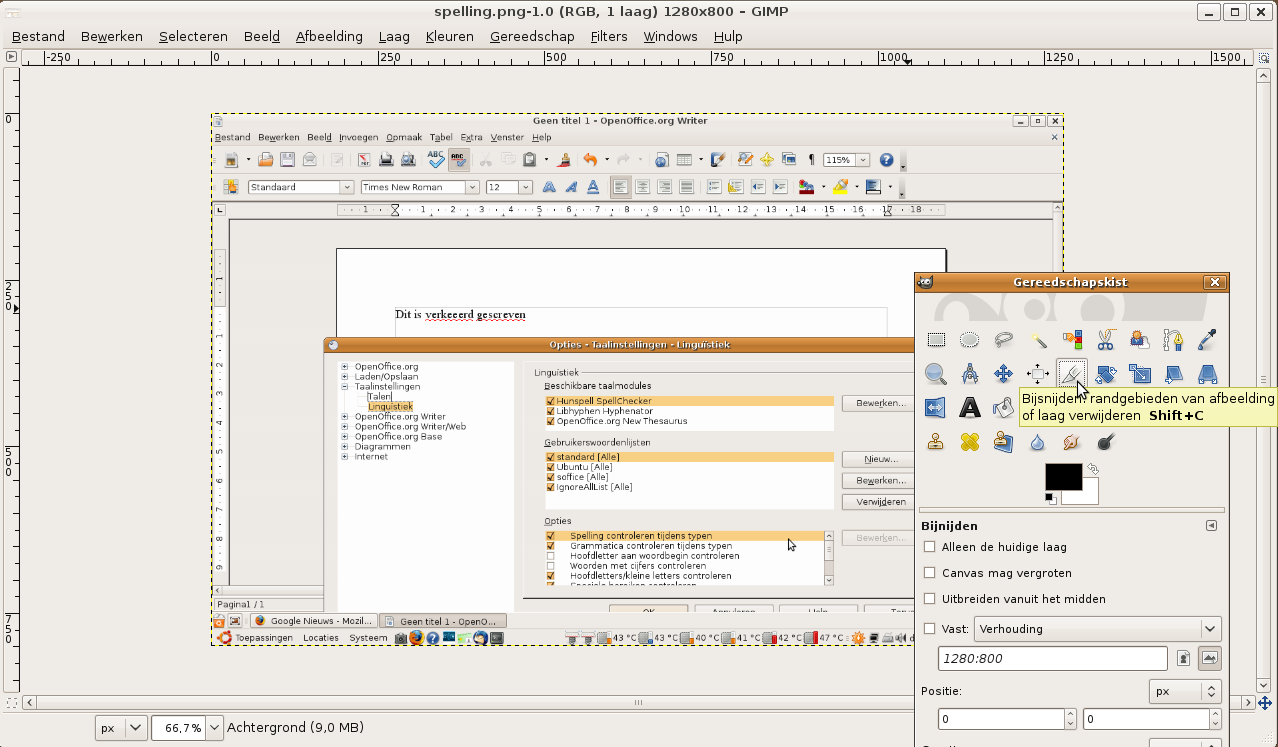
Task: Increase the first Positie value stepper
Action: point(1072,714)
